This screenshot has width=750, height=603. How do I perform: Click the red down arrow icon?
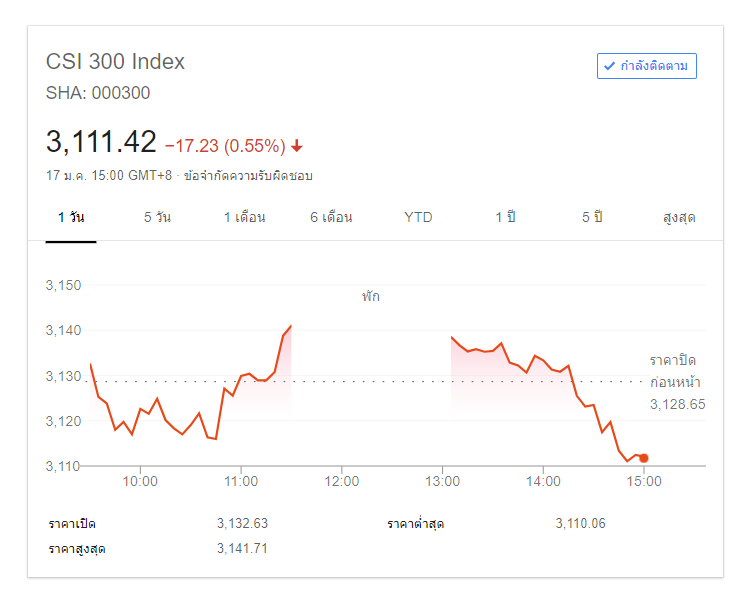click(297, 146)
